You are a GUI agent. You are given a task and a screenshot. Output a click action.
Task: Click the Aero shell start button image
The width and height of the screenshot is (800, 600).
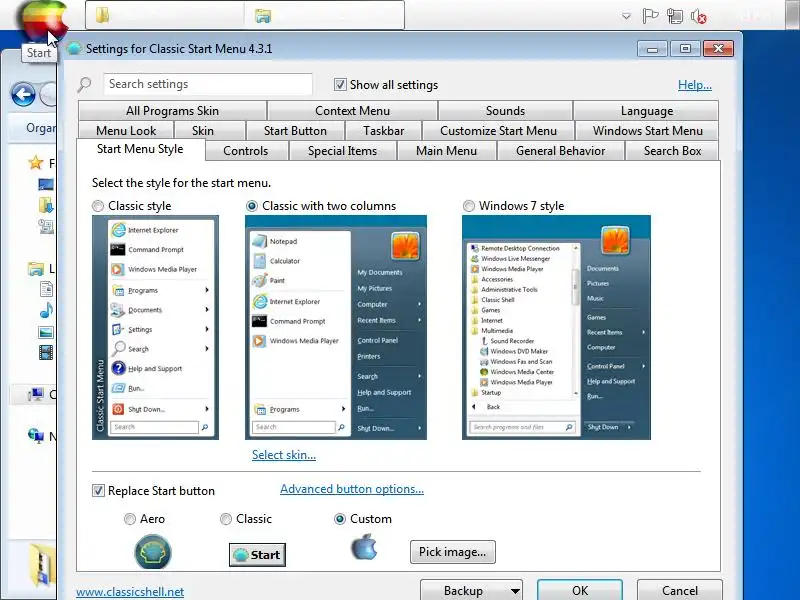(x=153, y=552)
